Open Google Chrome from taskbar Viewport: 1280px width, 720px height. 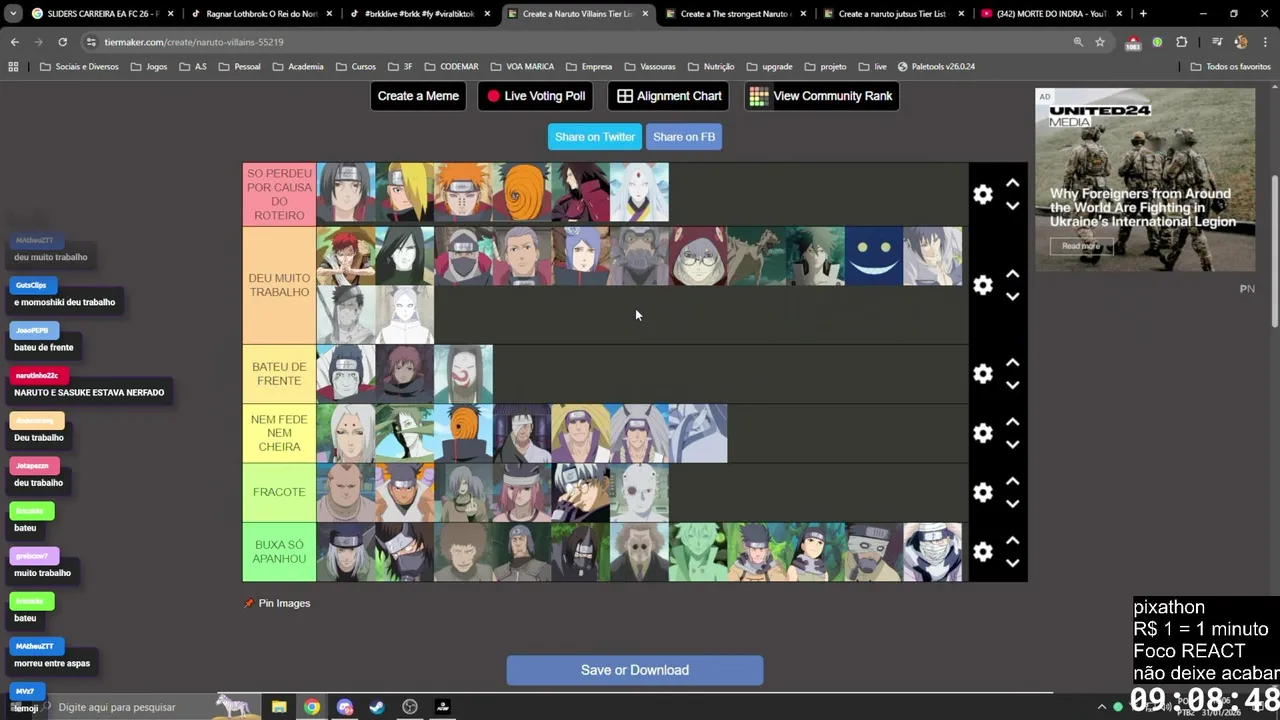click(x=312, y=707)
